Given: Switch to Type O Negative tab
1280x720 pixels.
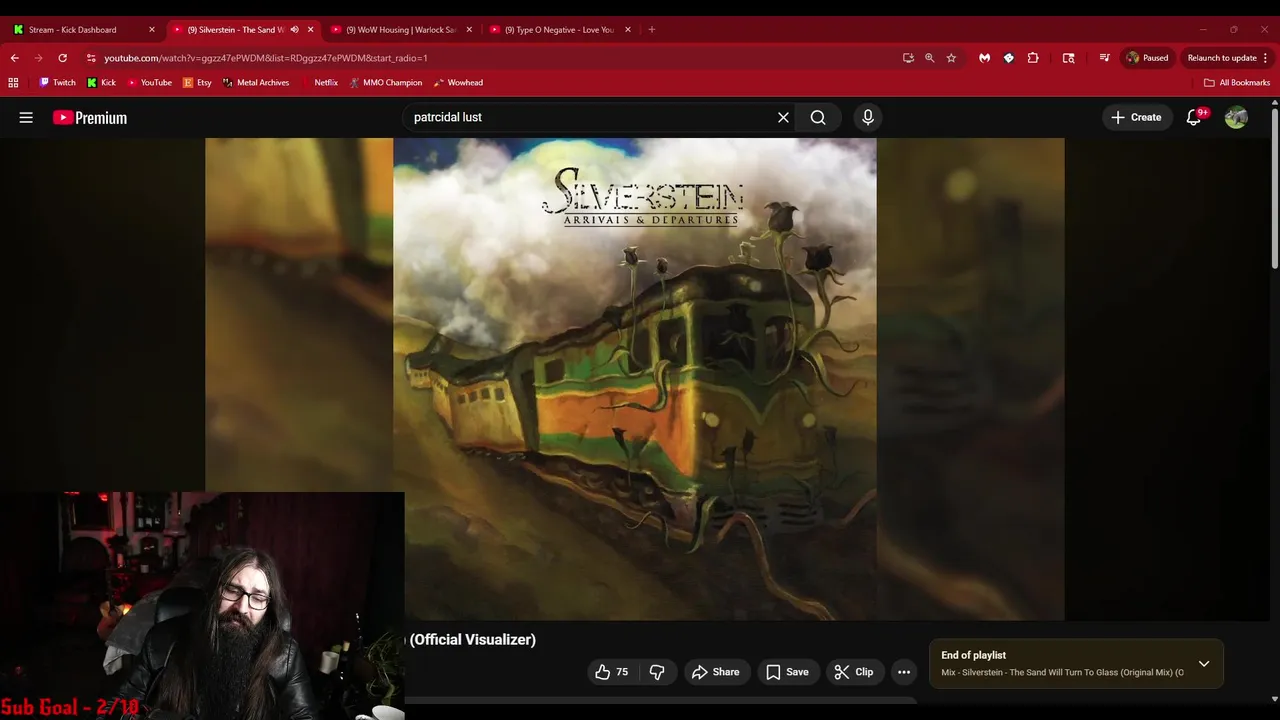Looking at the screenshot, I should [558, 30].
